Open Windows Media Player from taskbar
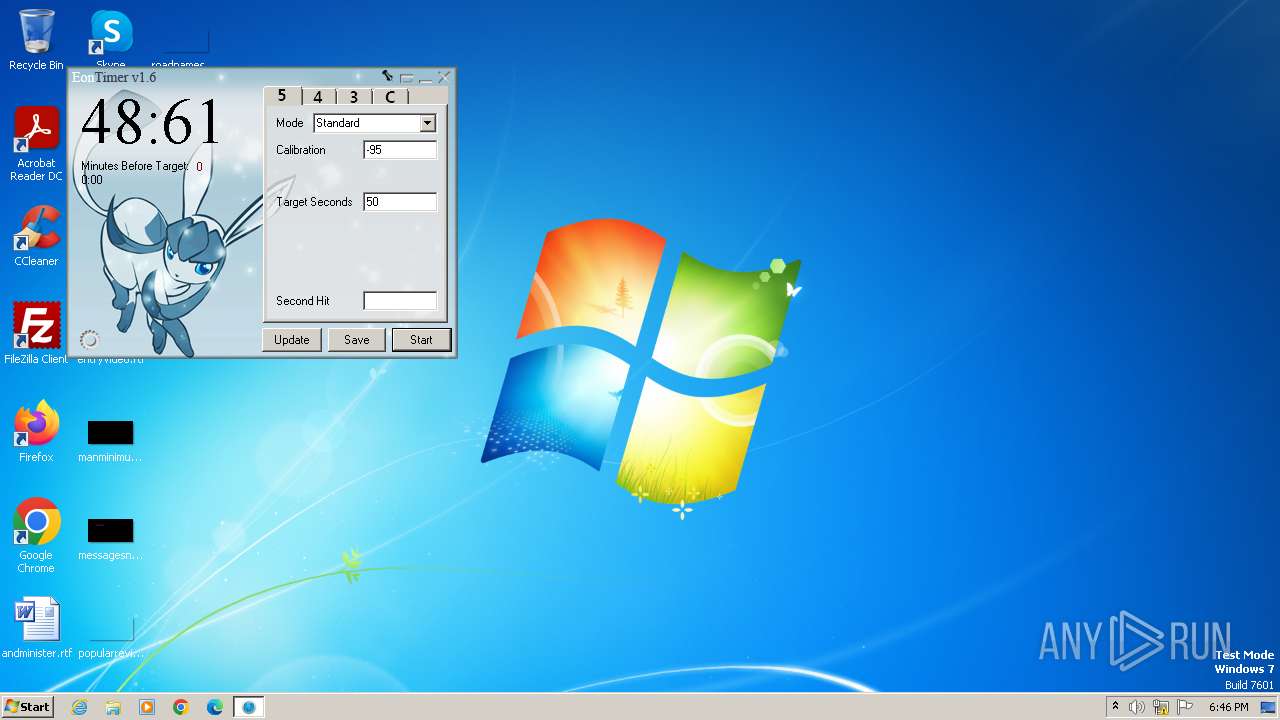The height and width of the screenshot is (720, 1280). tap(147, 707)
